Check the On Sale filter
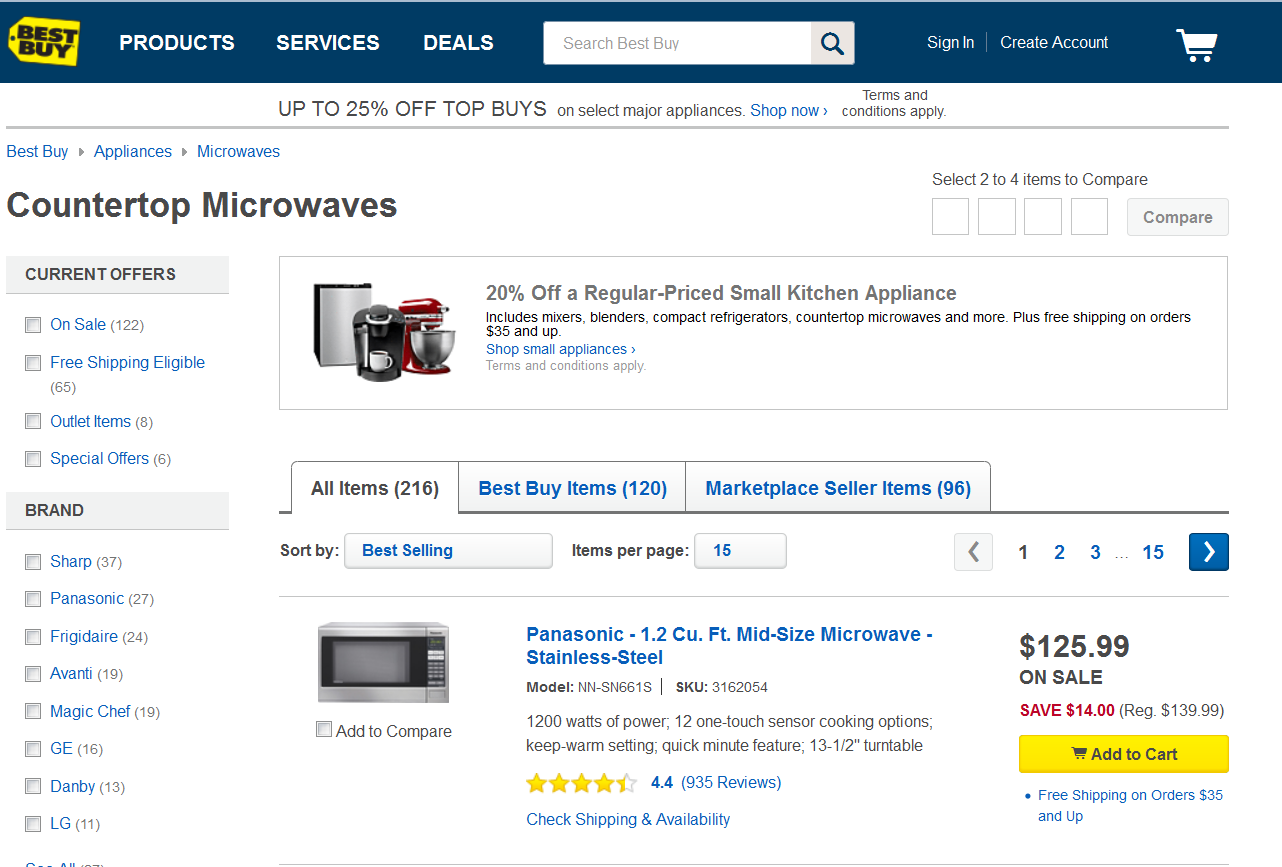Screen dimensions: 1282x867 pos(34,325)
